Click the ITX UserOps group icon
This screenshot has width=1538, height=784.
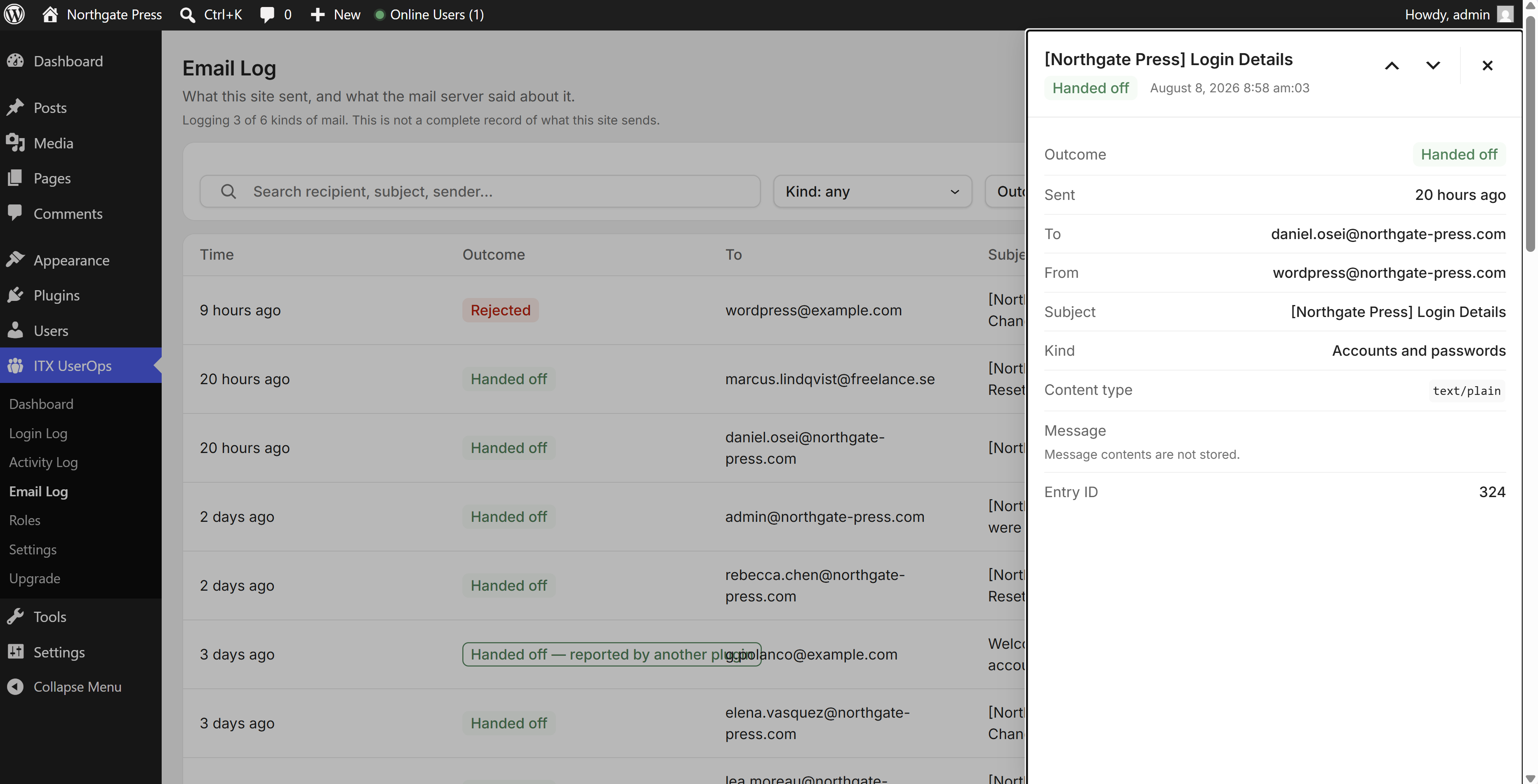pos(16,365)
